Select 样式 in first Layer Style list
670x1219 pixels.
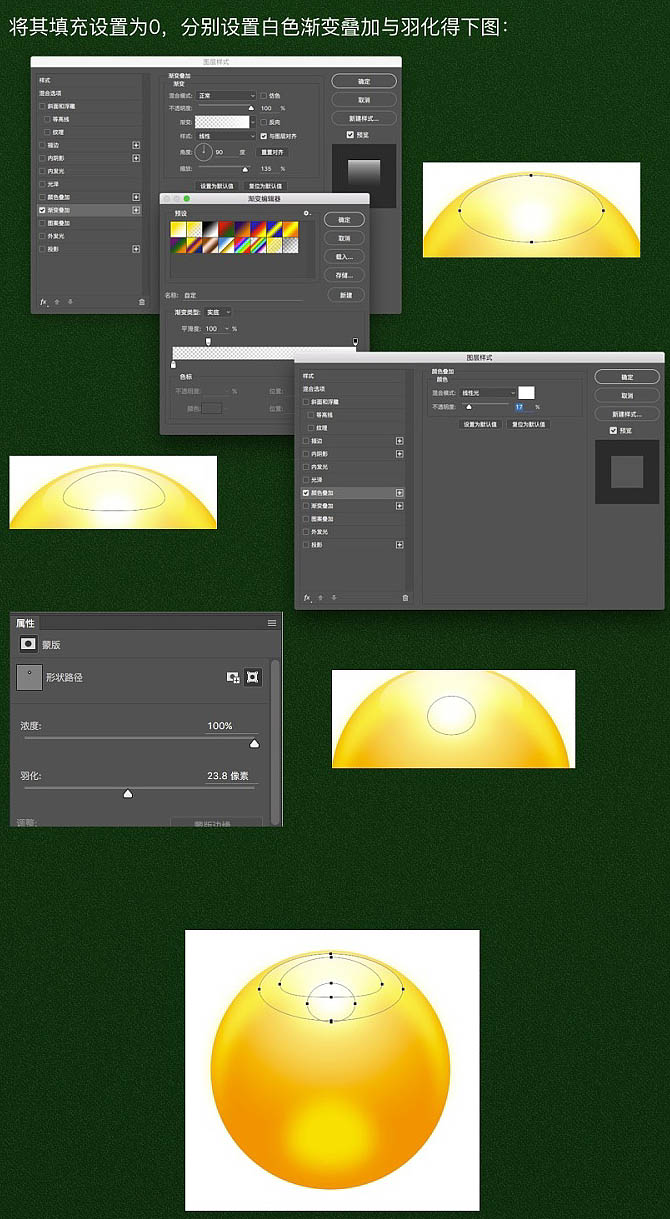coord(45,80)
